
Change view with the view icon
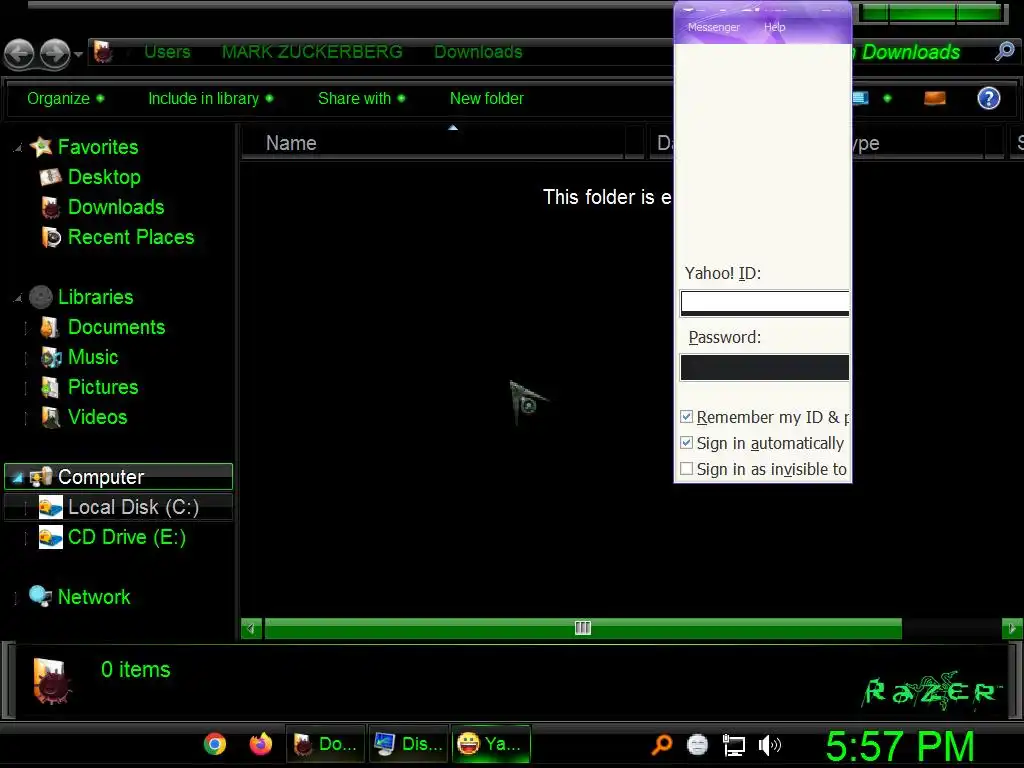pyautogui.click(x=861, y=99)
